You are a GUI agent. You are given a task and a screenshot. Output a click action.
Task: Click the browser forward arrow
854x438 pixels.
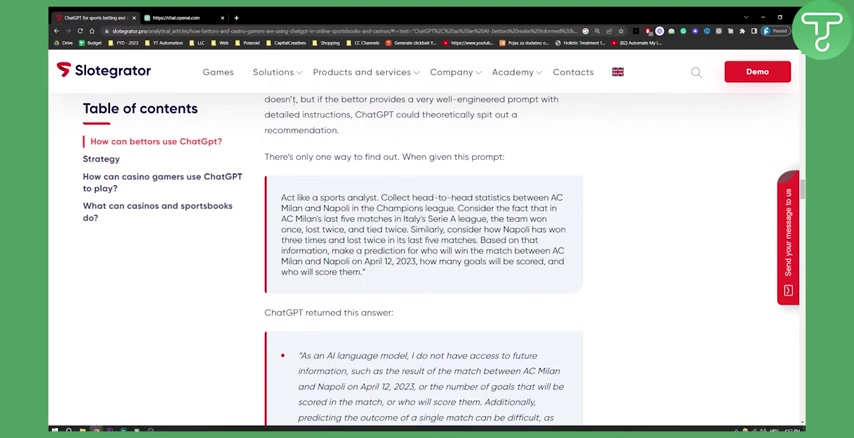point(68,31)
